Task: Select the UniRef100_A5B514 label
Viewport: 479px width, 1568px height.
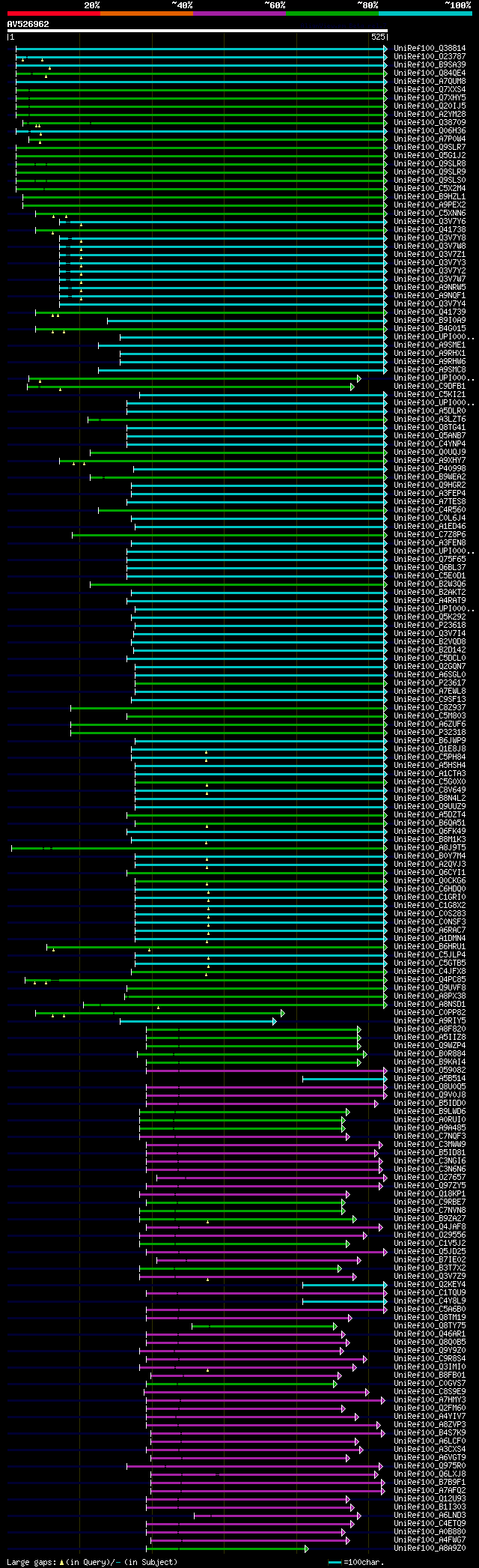Action: [x=430, y=1079]
